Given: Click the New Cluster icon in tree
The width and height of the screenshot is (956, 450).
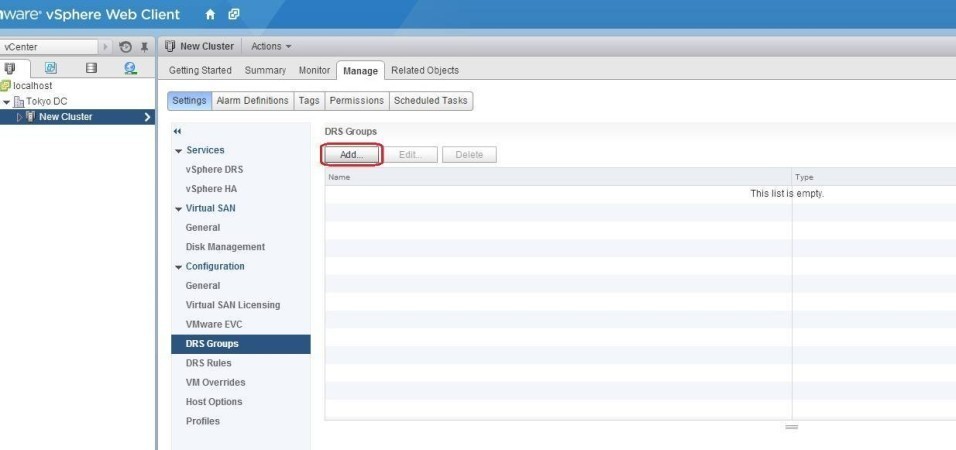Looking at the screenshot, I should (30, 116).
